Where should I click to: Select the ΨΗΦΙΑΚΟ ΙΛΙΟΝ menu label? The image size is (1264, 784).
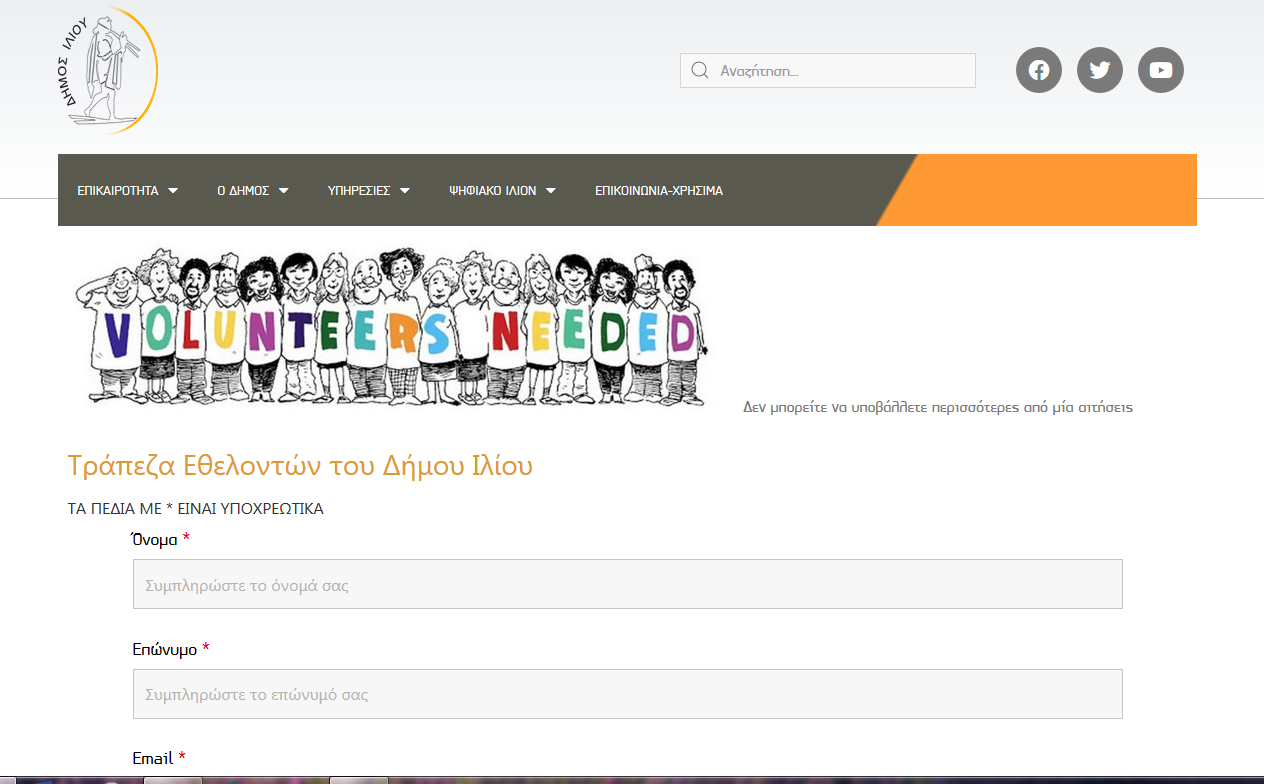[493, 191]
